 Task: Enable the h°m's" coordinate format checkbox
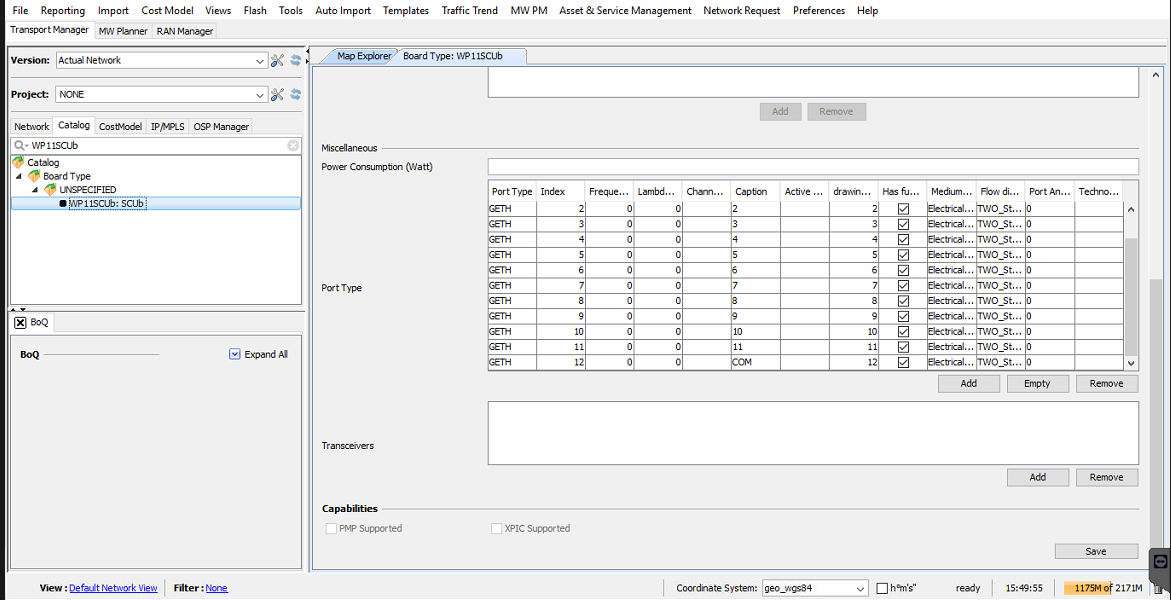pyautogui.click(x=883, y=588)
